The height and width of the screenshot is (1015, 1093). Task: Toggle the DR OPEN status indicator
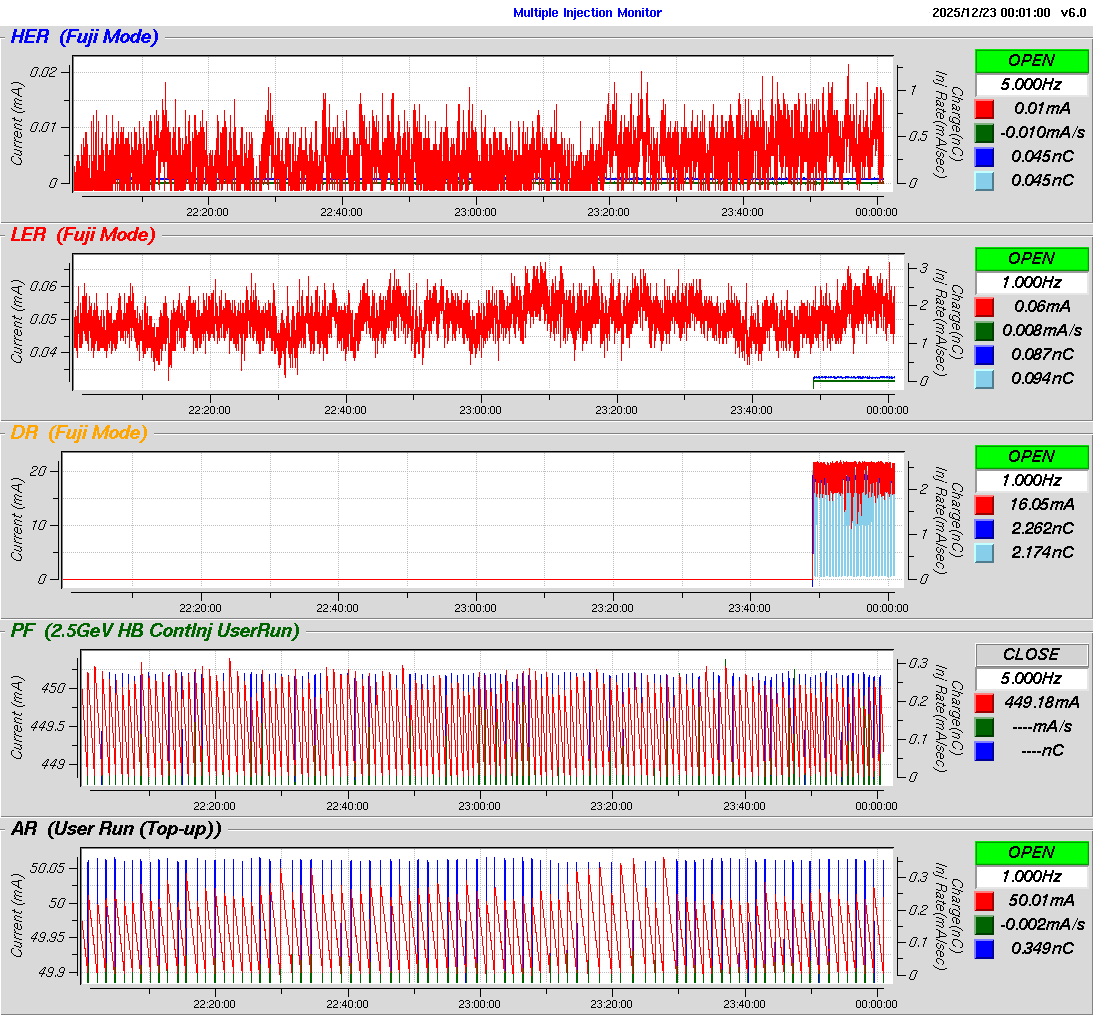click(1031, 456)
